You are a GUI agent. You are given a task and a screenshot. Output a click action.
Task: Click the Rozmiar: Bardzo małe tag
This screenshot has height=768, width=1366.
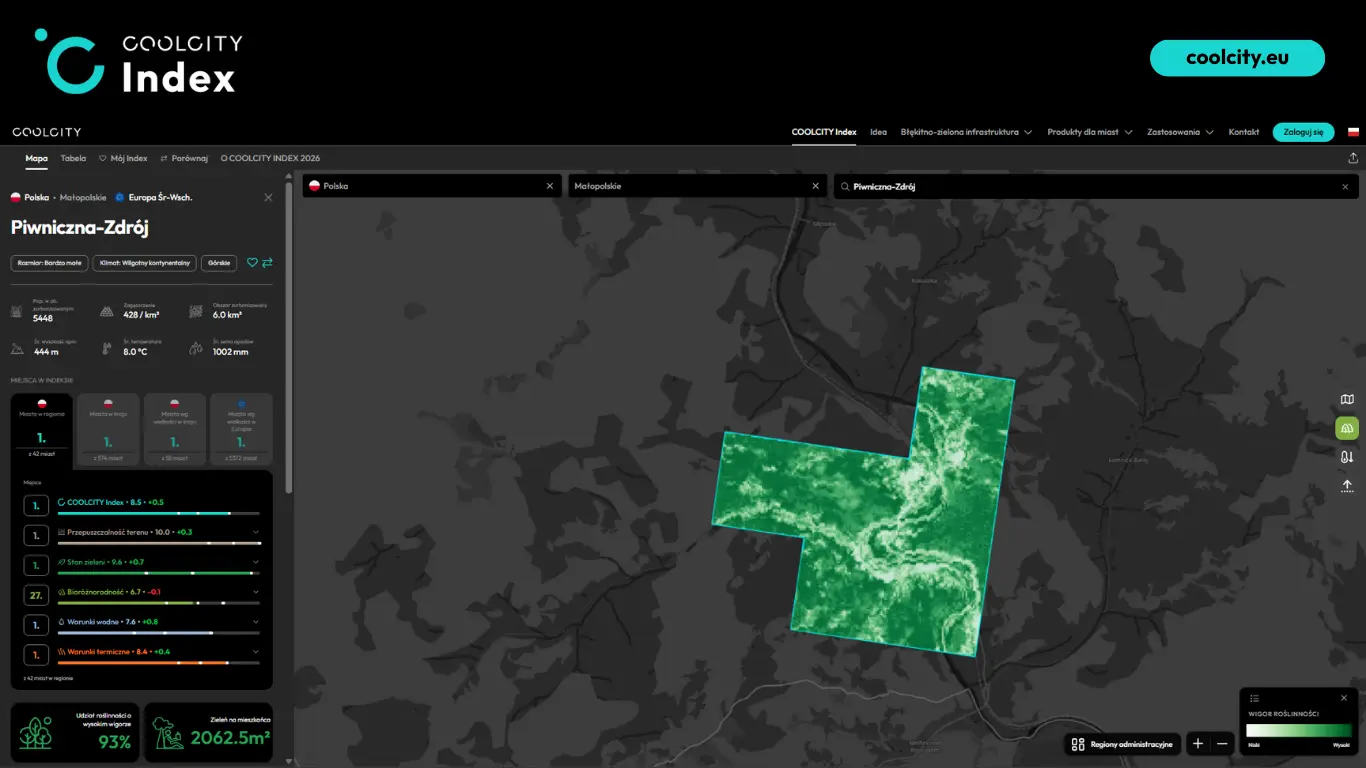[49, 263]
